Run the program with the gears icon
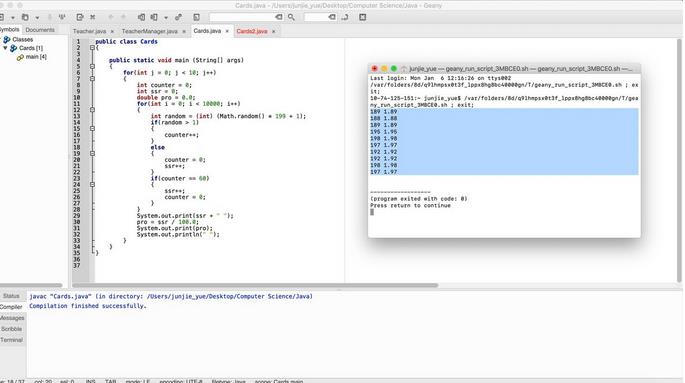The image size is (685, 383). tap(178, 17)
